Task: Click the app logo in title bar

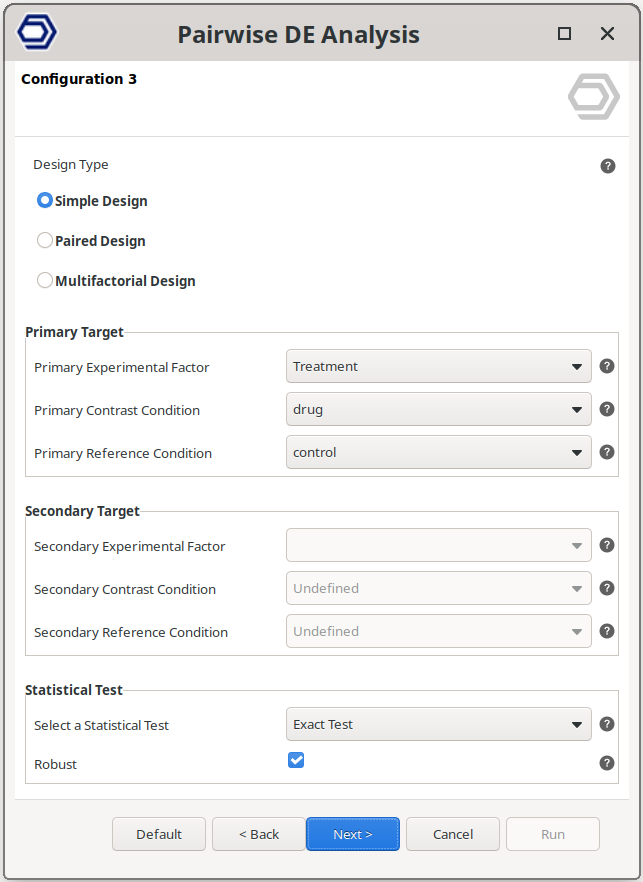Action: coord(38,33)
